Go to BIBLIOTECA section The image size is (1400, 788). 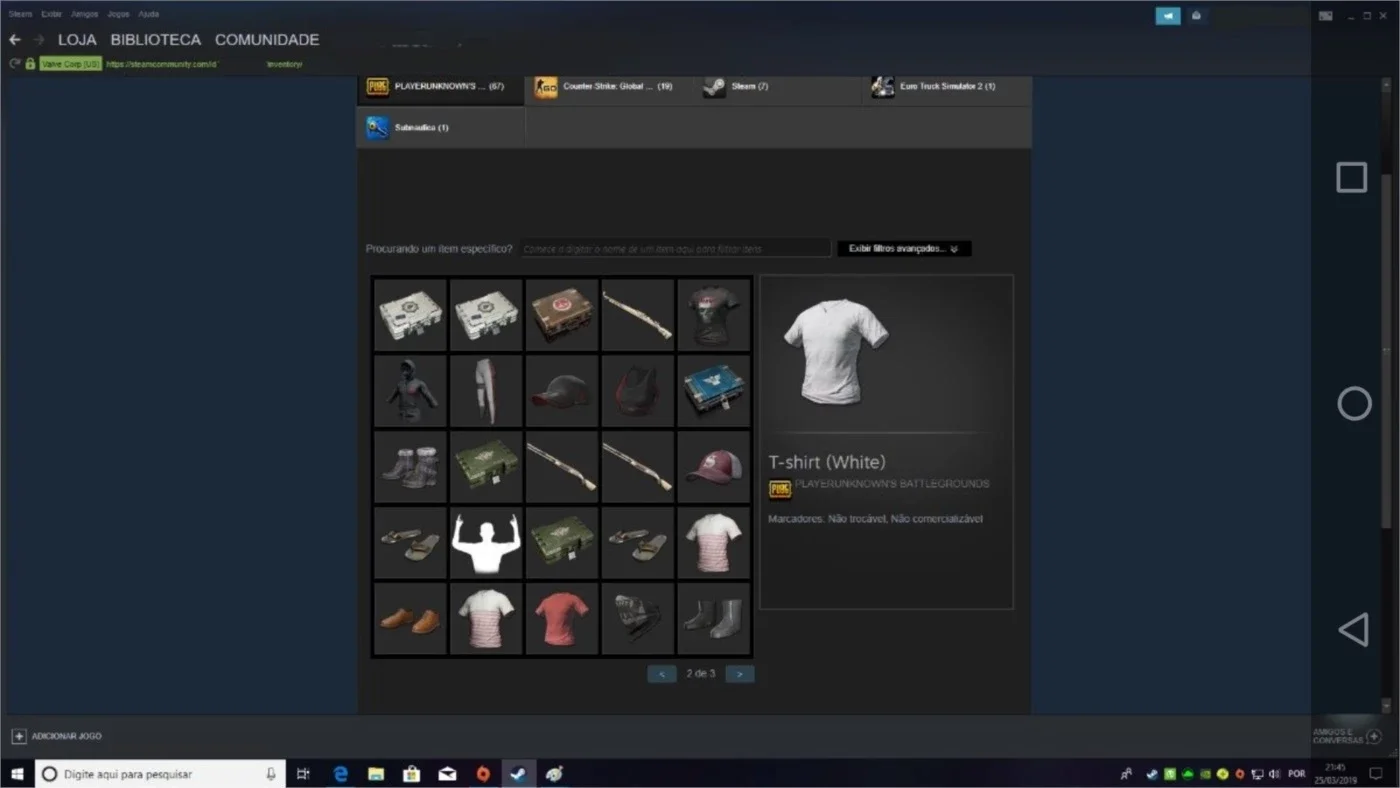pos(155,40)
